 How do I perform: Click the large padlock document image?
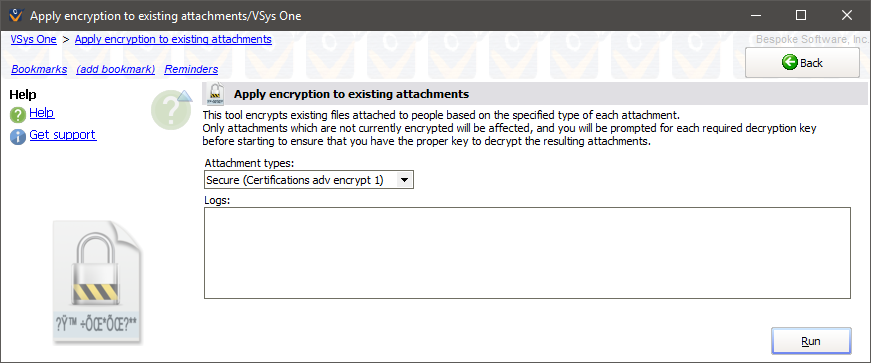coord(97,282)
